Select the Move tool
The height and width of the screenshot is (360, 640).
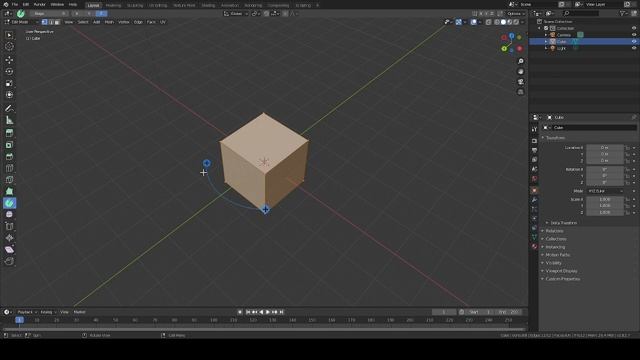pos(9,60)
